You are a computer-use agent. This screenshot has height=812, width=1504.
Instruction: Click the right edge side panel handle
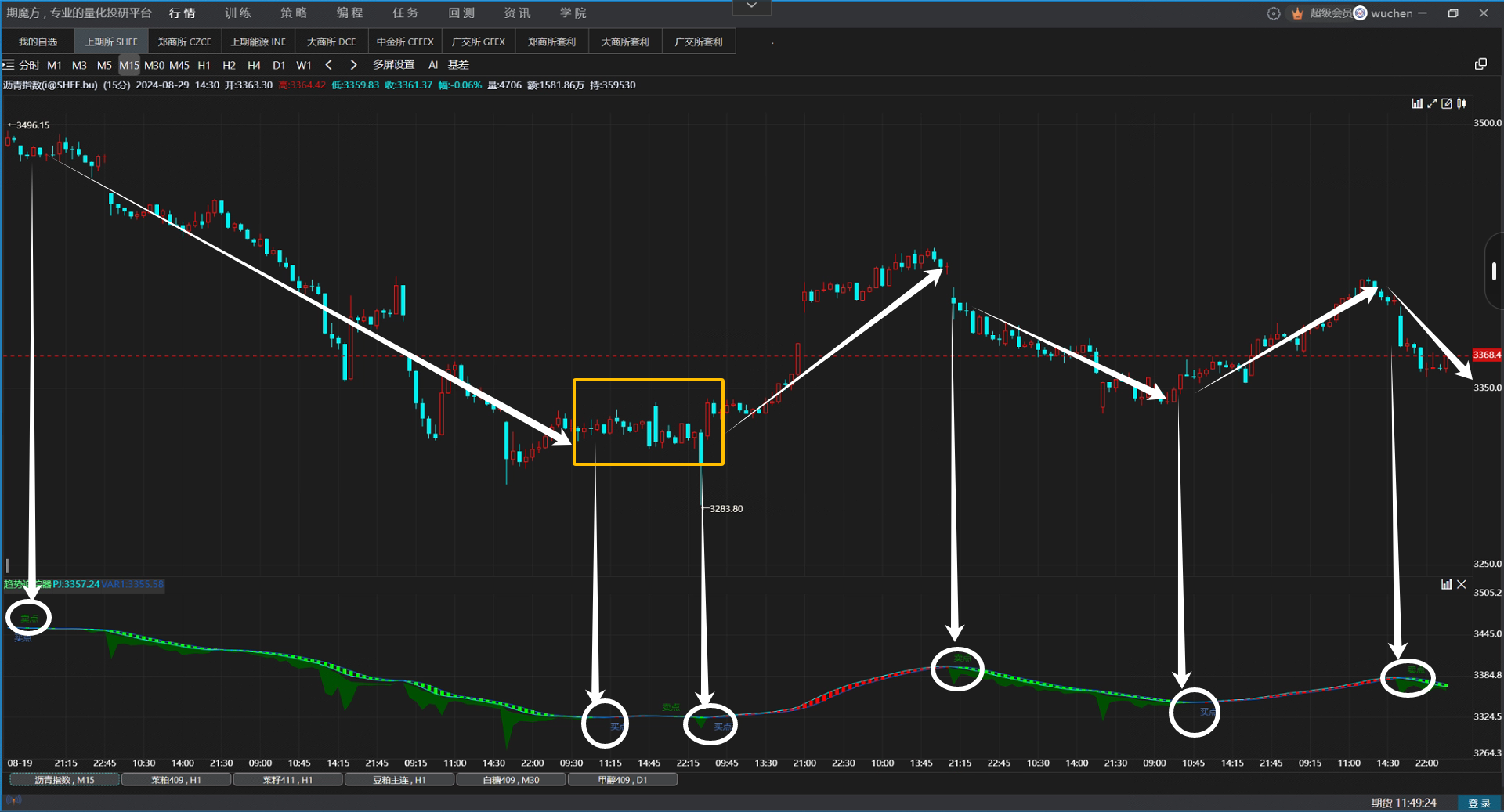tap(1494, 271)
